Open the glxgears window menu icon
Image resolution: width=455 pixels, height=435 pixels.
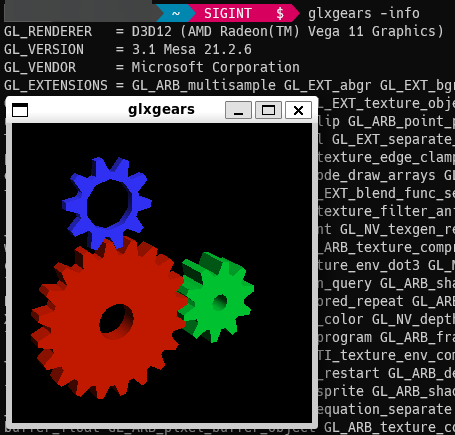(x=20, y=110)
